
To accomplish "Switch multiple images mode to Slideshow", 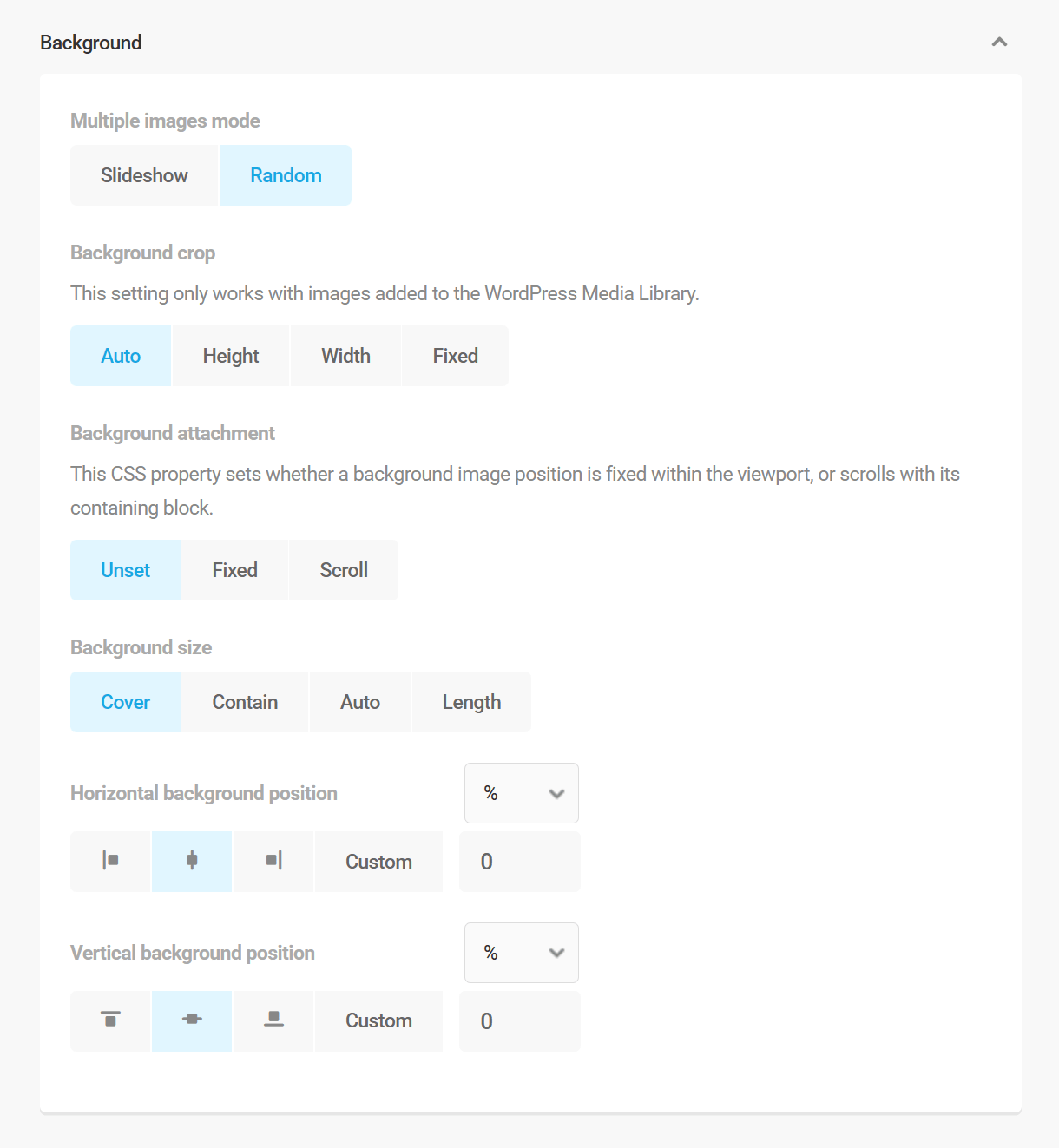I will click(144, 175).
